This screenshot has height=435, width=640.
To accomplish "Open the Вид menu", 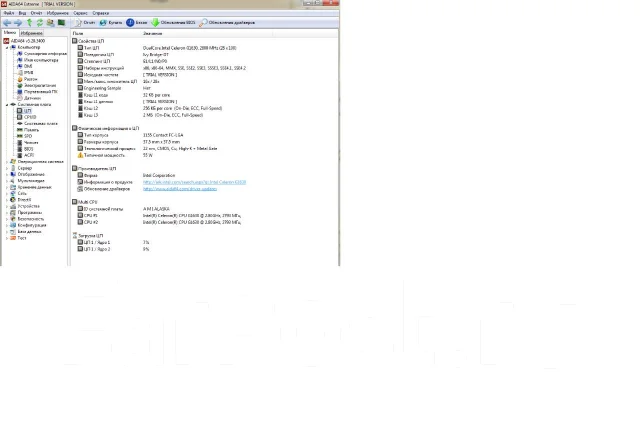I will click(22, 13).
